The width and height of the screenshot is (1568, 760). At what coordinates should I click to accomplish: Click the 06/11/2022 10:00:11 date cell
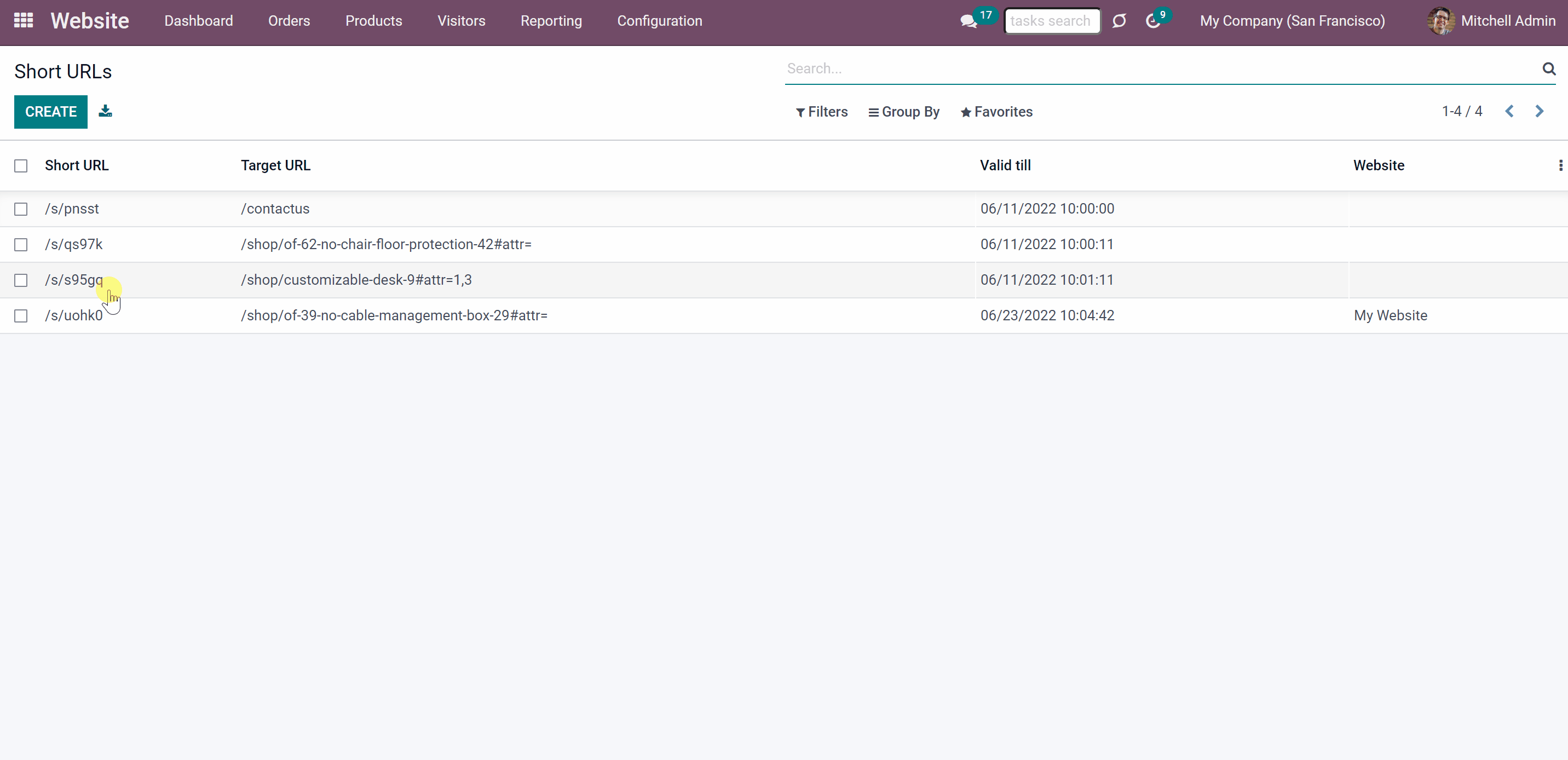pos(1047,244)
